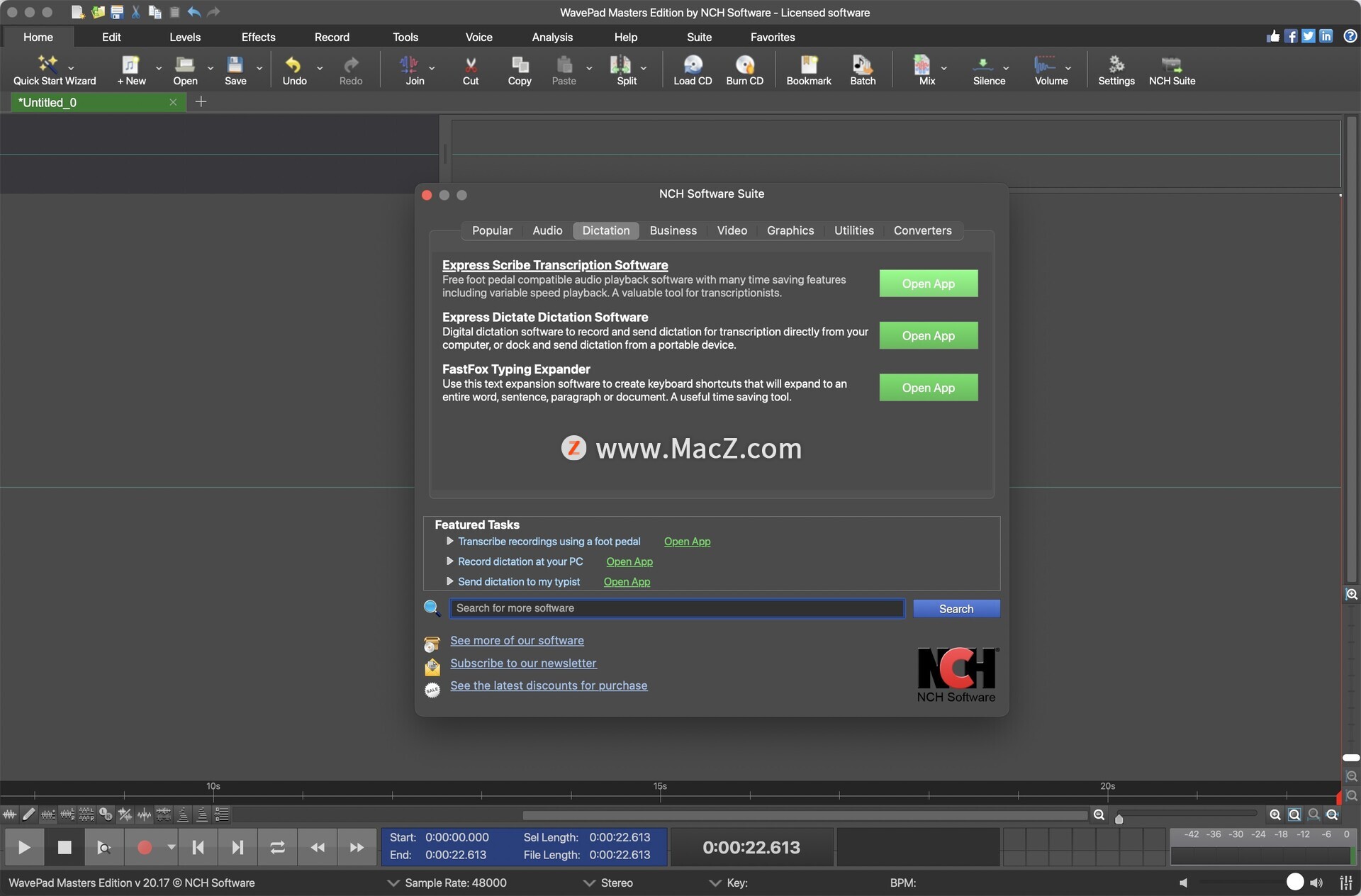Image resolution: width=1361 pixels, height=896 pixels.
Task: Stop playback with the Stop button
Action: 65,847
